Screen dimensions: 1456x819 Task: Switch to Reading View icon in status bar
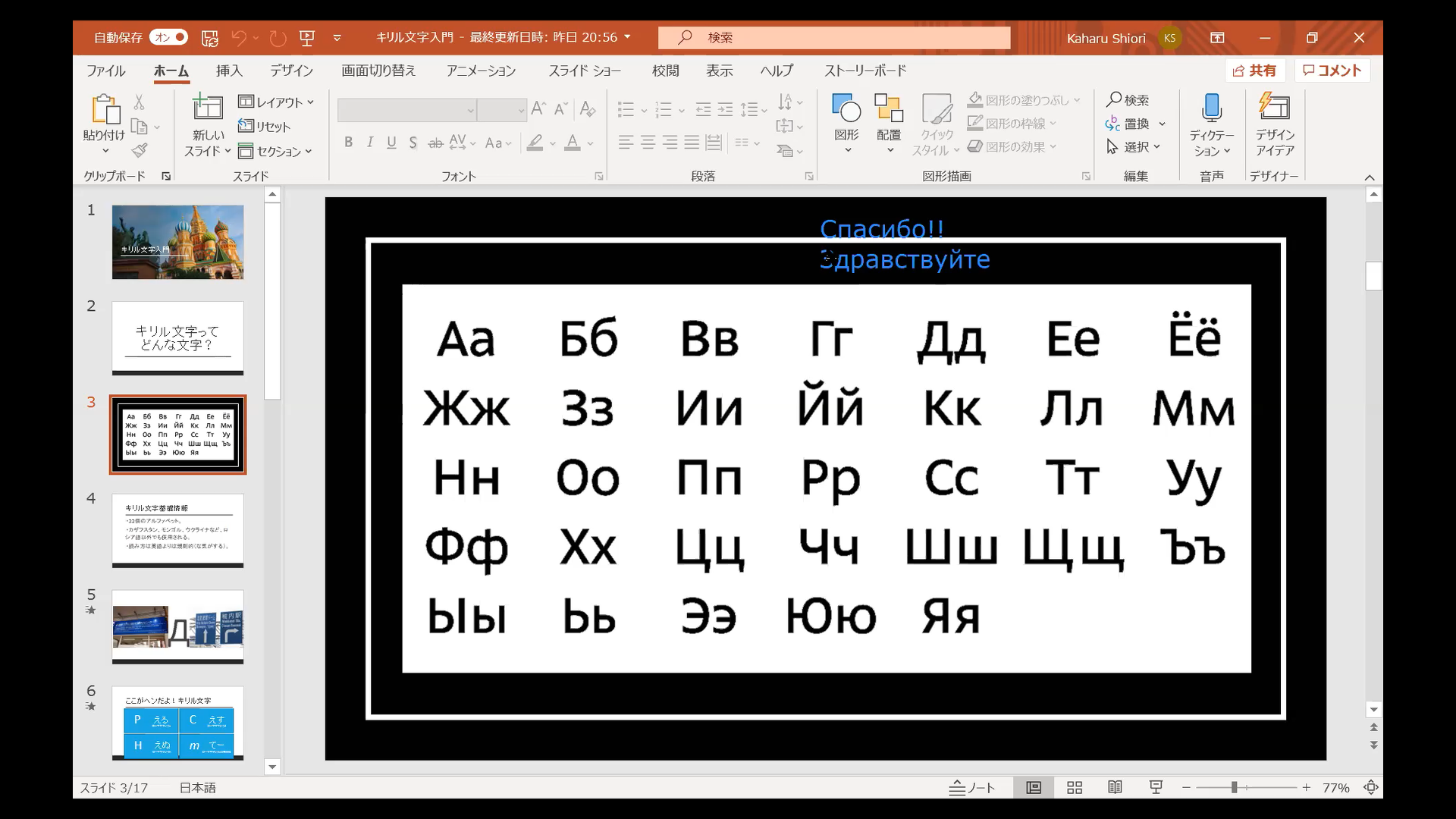coord(1115,788)
